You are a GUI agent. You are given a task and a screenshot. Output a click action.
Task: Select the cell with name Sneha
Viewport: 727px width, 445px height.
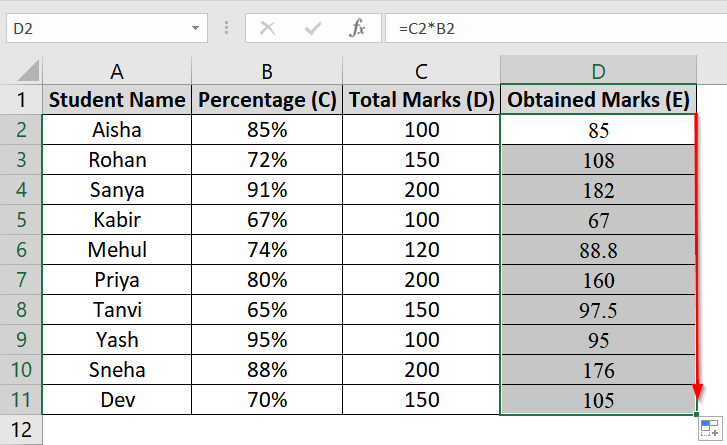(117, 369)
